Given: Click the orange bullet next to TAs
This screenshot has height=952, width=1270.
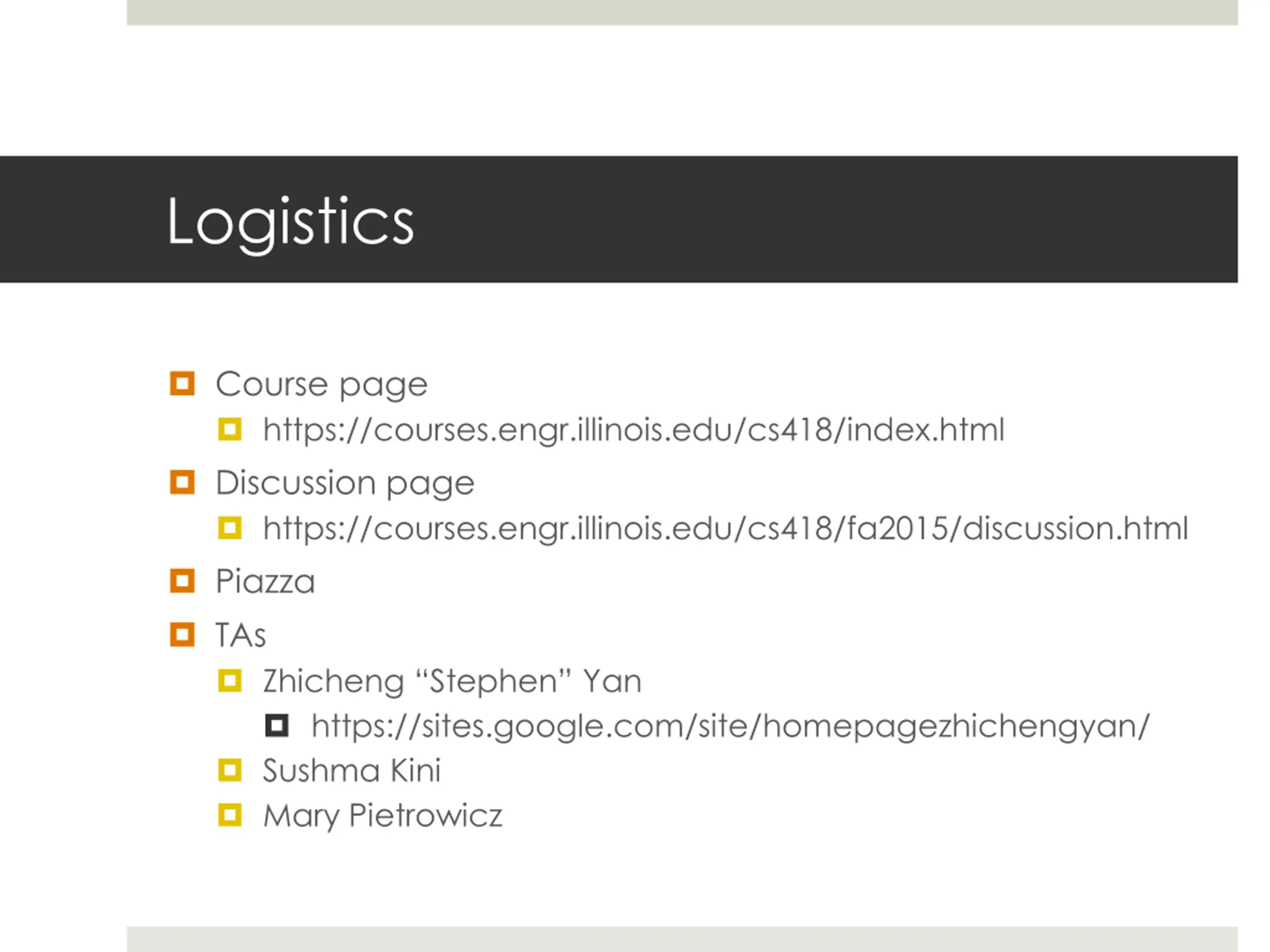Looking at the screenshot, I should (182, 635).
